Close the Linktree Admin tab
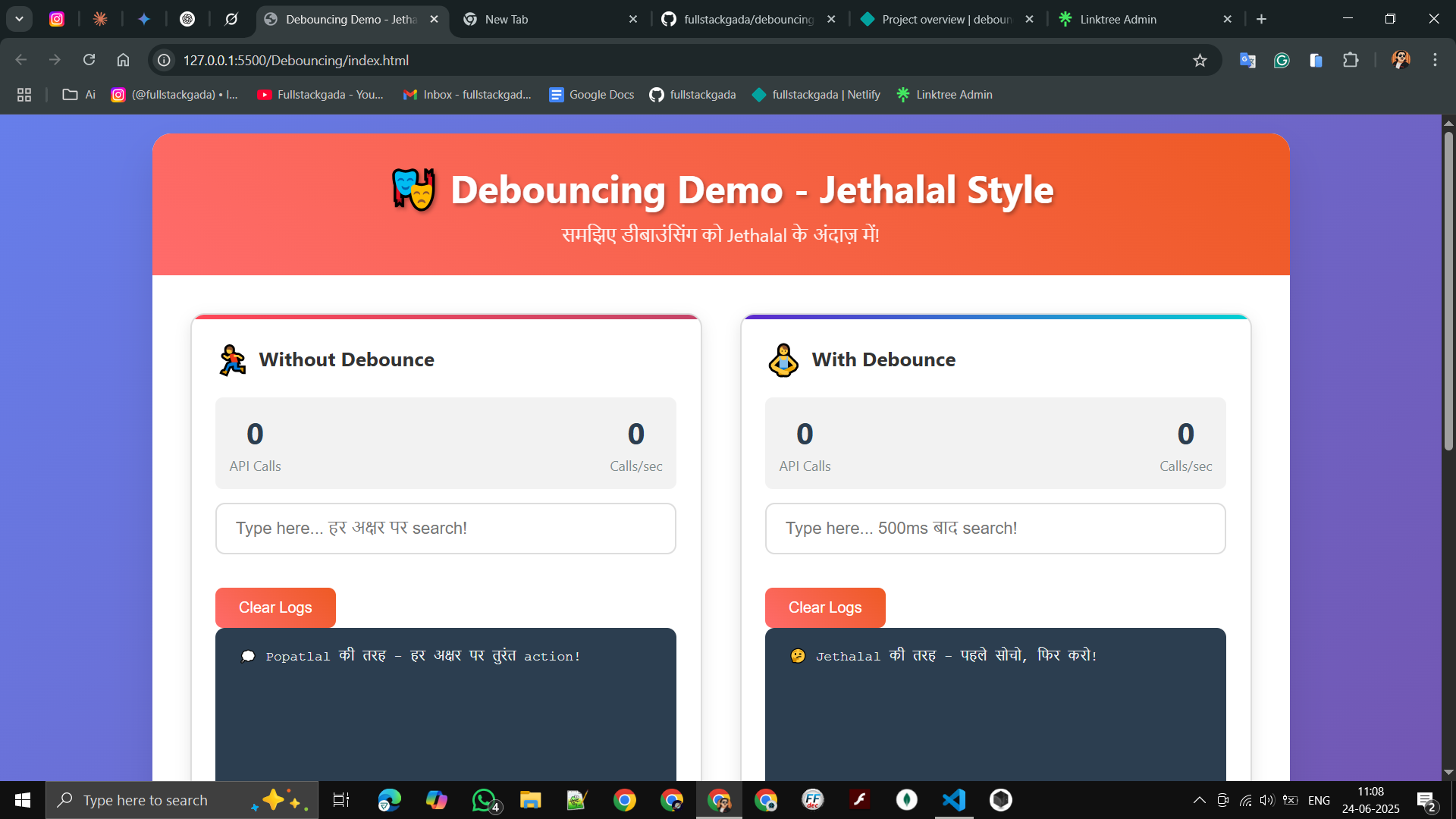 pyautogui.click(x=1228, y=19)
